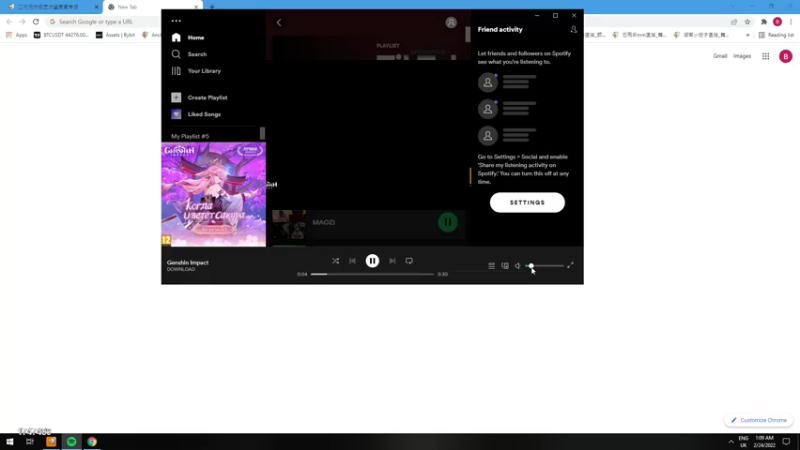Click the add friend icon

[x=573, y=30]
